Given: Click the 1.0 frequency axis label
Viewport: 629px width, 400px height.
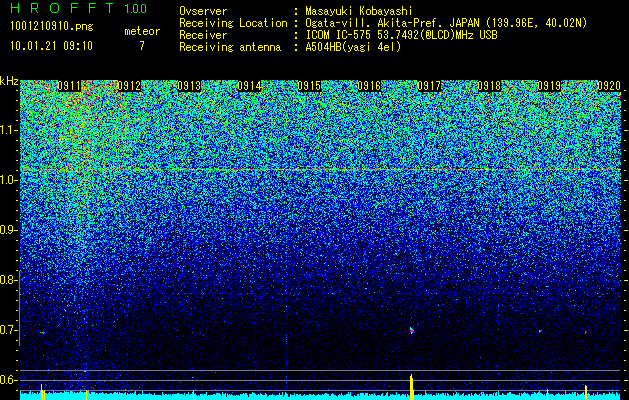Looking at the screenshot, I should click(x=8, y=181).
